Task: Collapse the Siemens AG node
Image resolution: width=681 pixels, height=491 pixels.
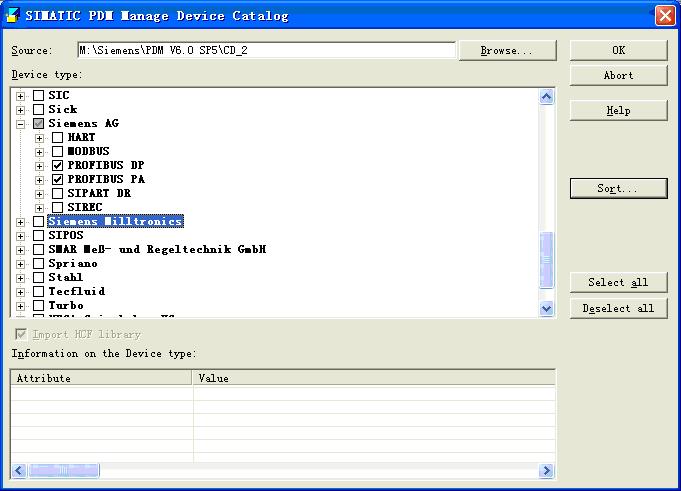Action: tap(20, 124)
